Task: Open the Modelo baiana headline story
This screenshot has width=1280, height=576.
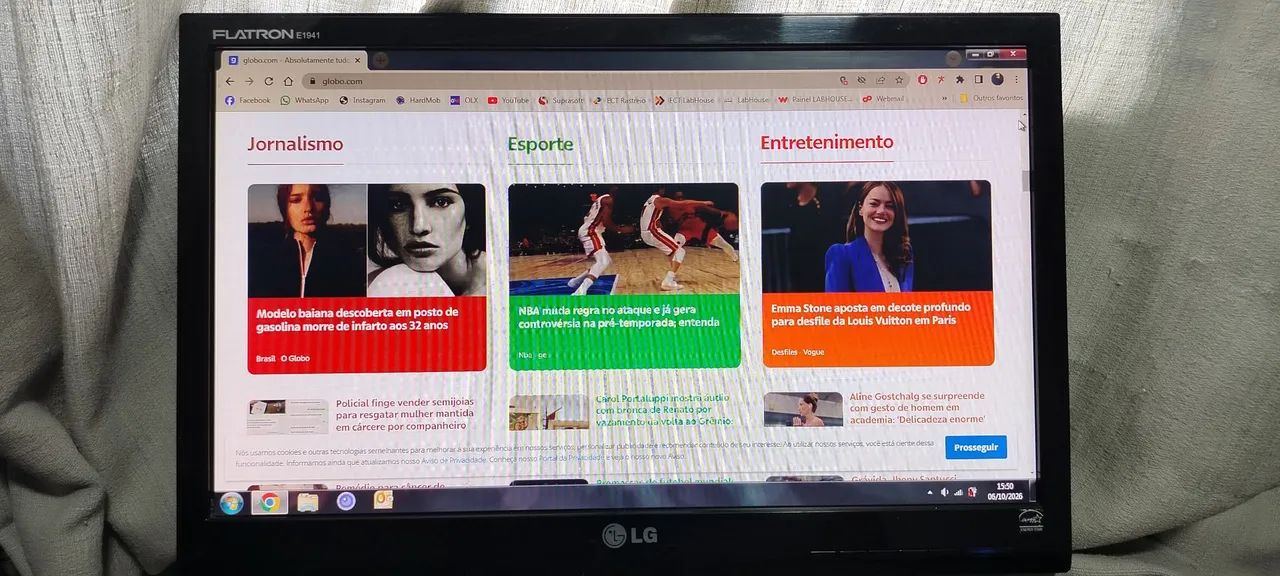Action: 357,319
